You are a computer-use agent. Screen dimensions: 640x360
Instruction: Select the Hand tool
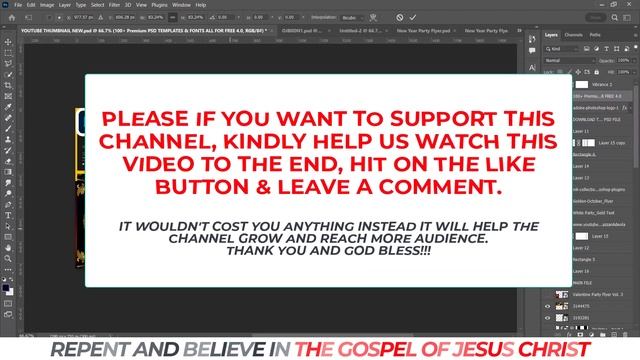[x=8, y=247]
